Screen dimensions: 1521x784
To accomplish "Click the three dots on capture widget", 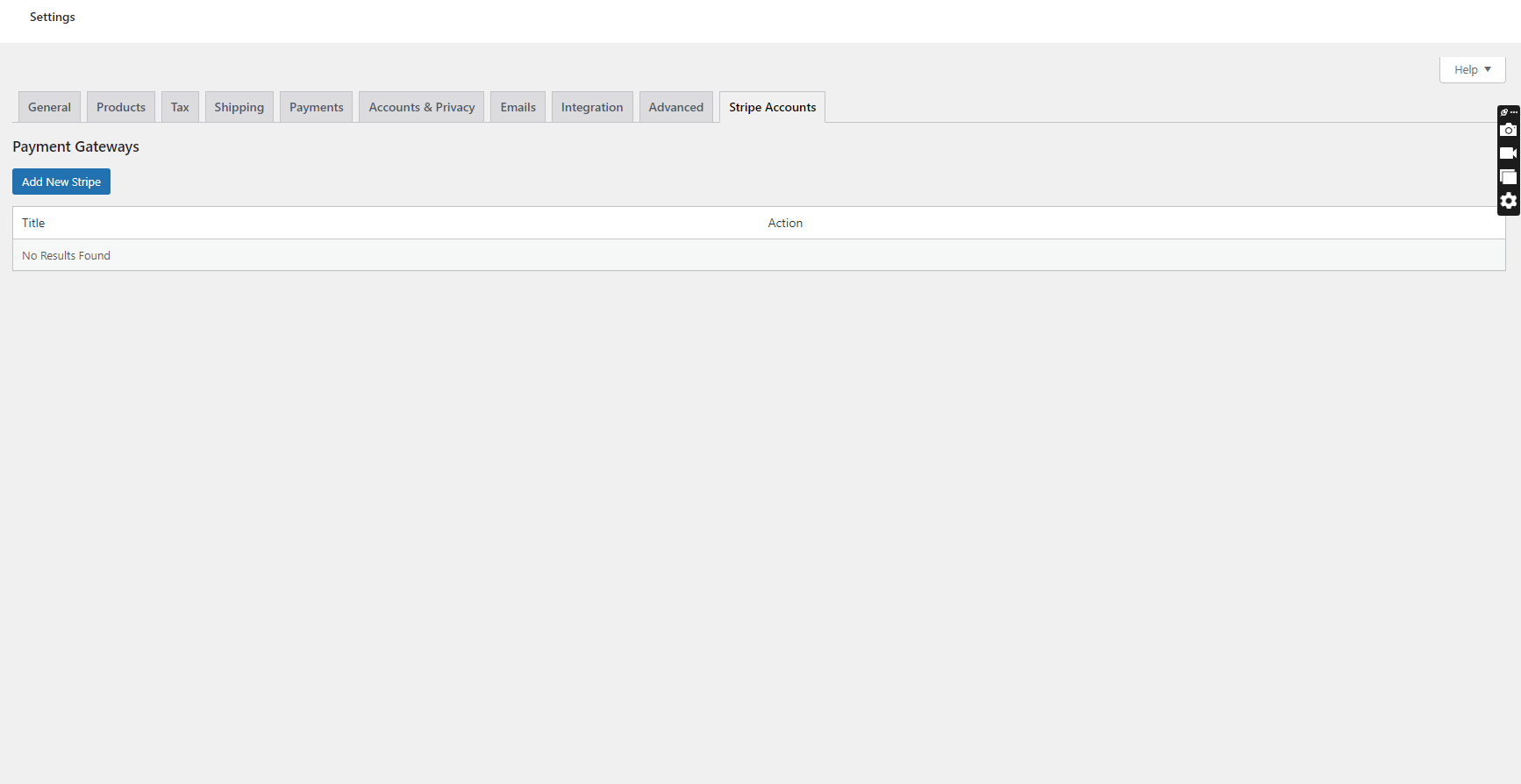I will click(1514, 112).
